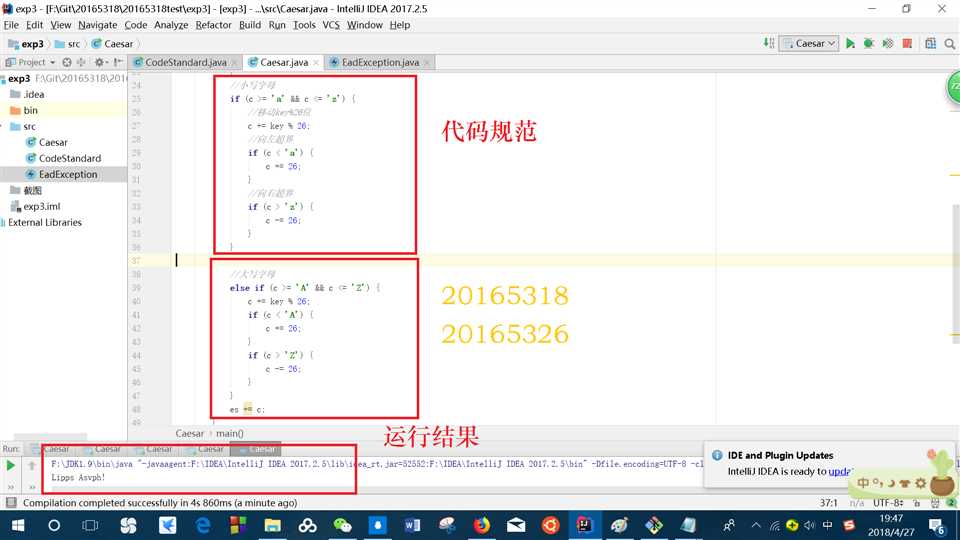Rerun Caesar in the Run panel
The width and height of the screenshot is (960, 540).
[x=10, y=466]
